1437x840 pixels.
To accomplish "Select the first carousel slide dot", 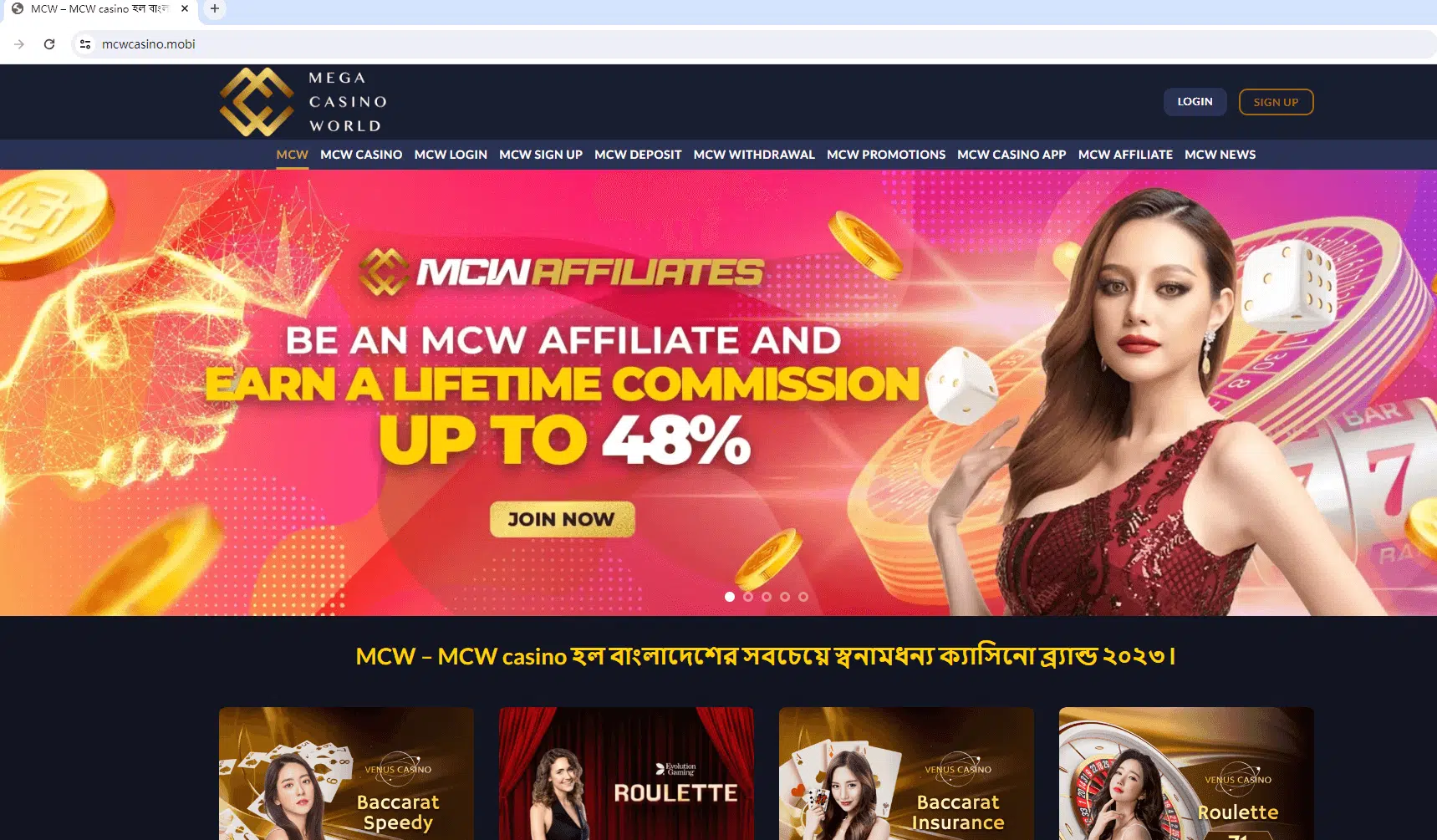I will tap(730, 597).
